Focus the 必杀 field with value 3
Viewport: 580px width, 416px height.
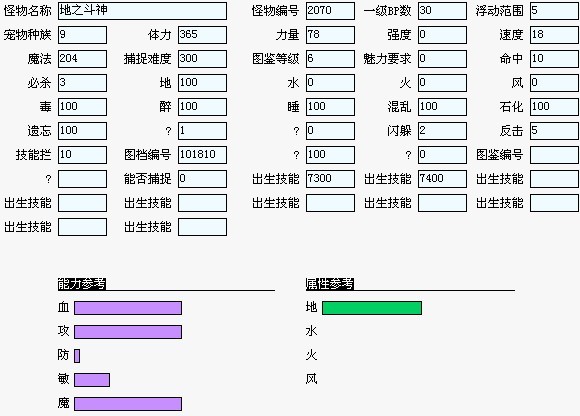[82, 83]
